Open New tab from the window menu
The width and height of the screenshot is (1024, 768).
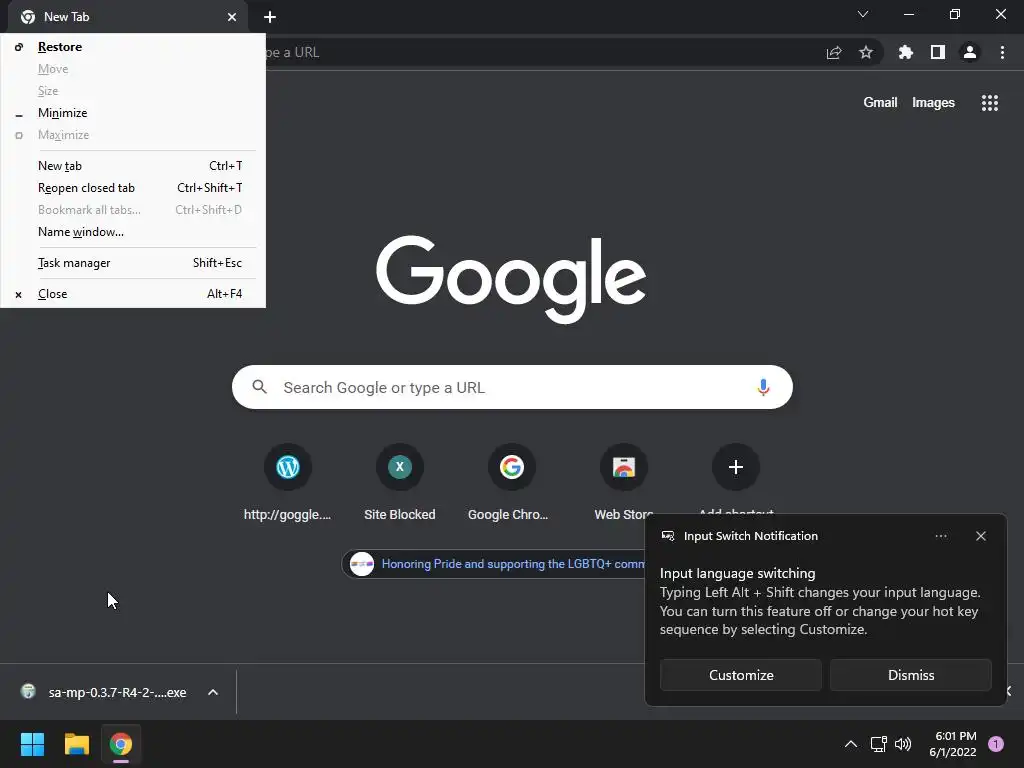pos(133,166)
